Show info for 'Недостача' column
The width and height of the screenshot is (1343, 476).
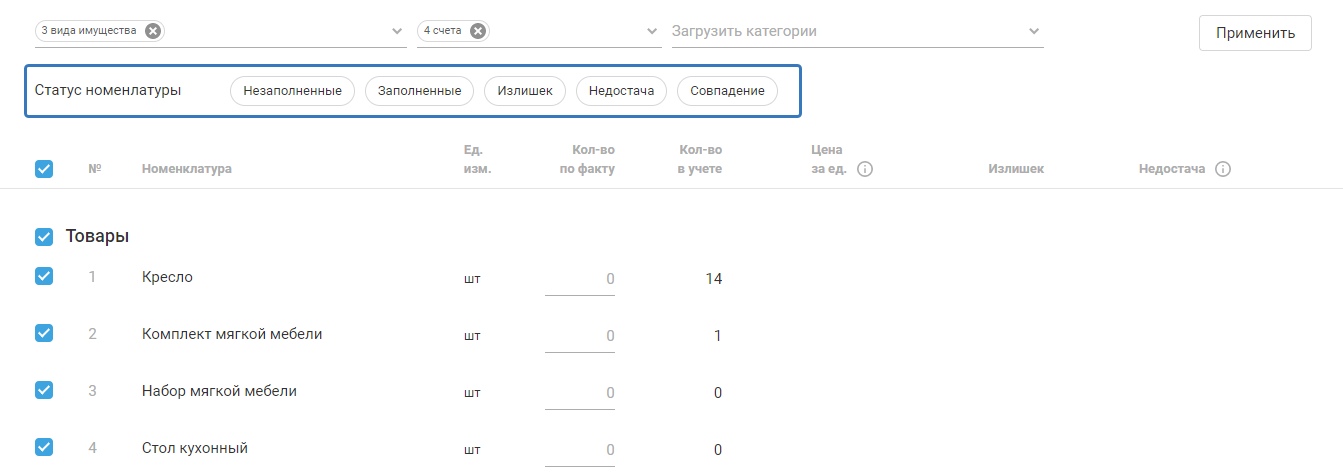1222,169
